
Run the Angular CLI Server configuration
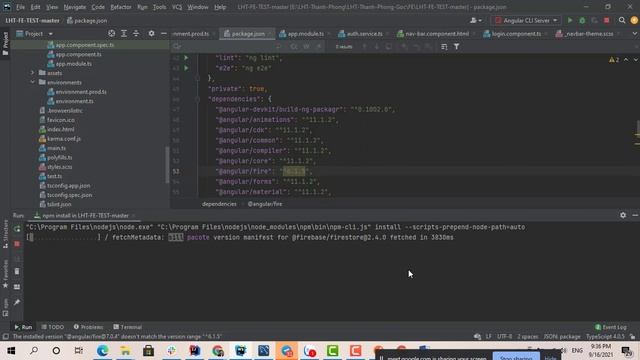click(x=570, y=20)
